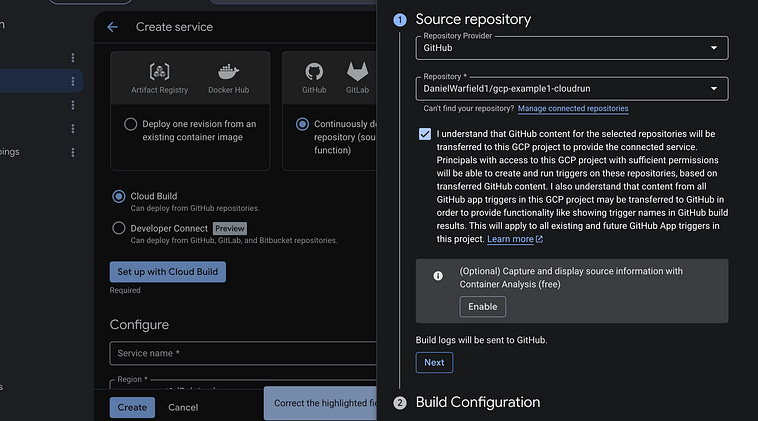Select the Artifact Registry icon

(160, 72)
